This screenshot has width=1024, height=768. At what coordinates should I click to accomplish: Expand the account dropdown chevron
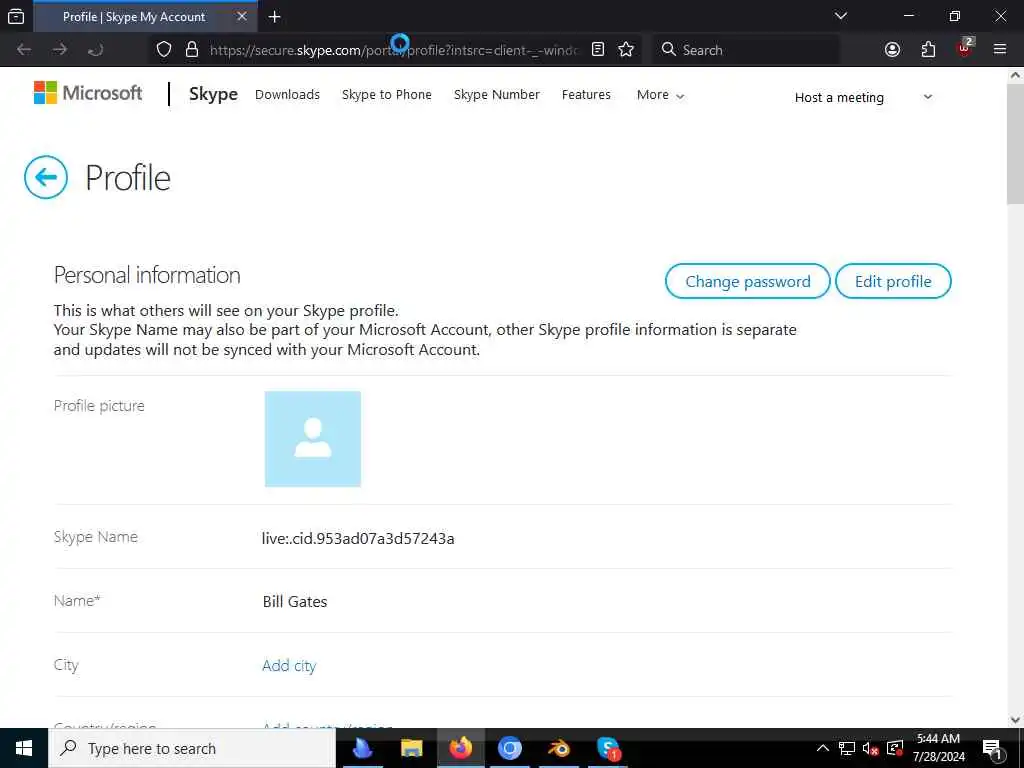[928, 97]
